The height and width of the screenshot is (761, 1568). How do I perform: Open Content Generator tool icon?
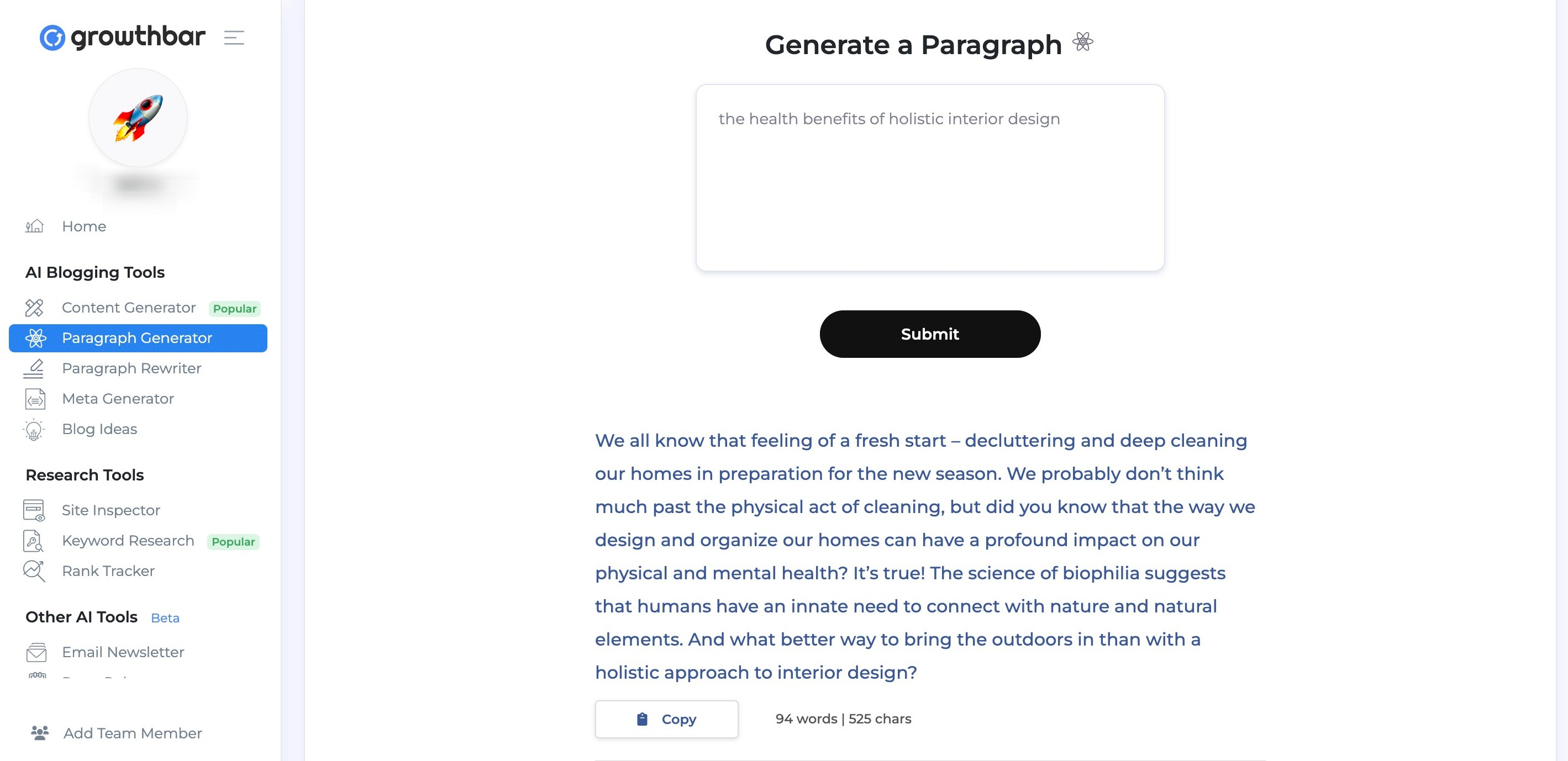(x=34, y=308)
